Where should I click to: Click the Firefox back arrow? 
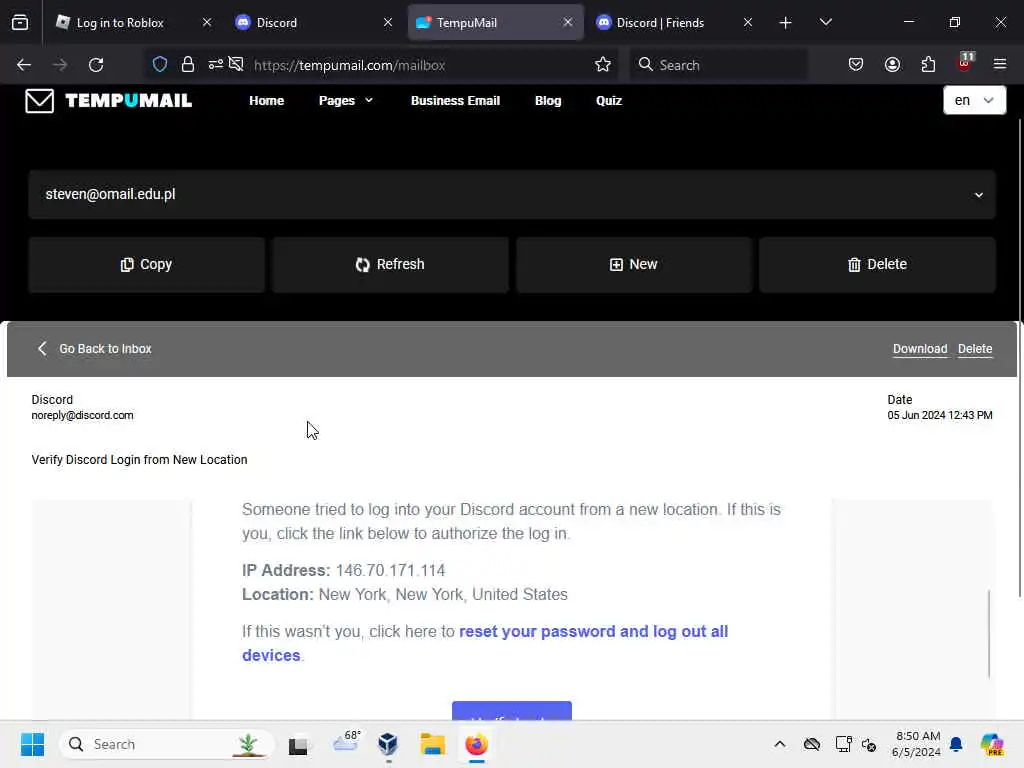[24, 65]
